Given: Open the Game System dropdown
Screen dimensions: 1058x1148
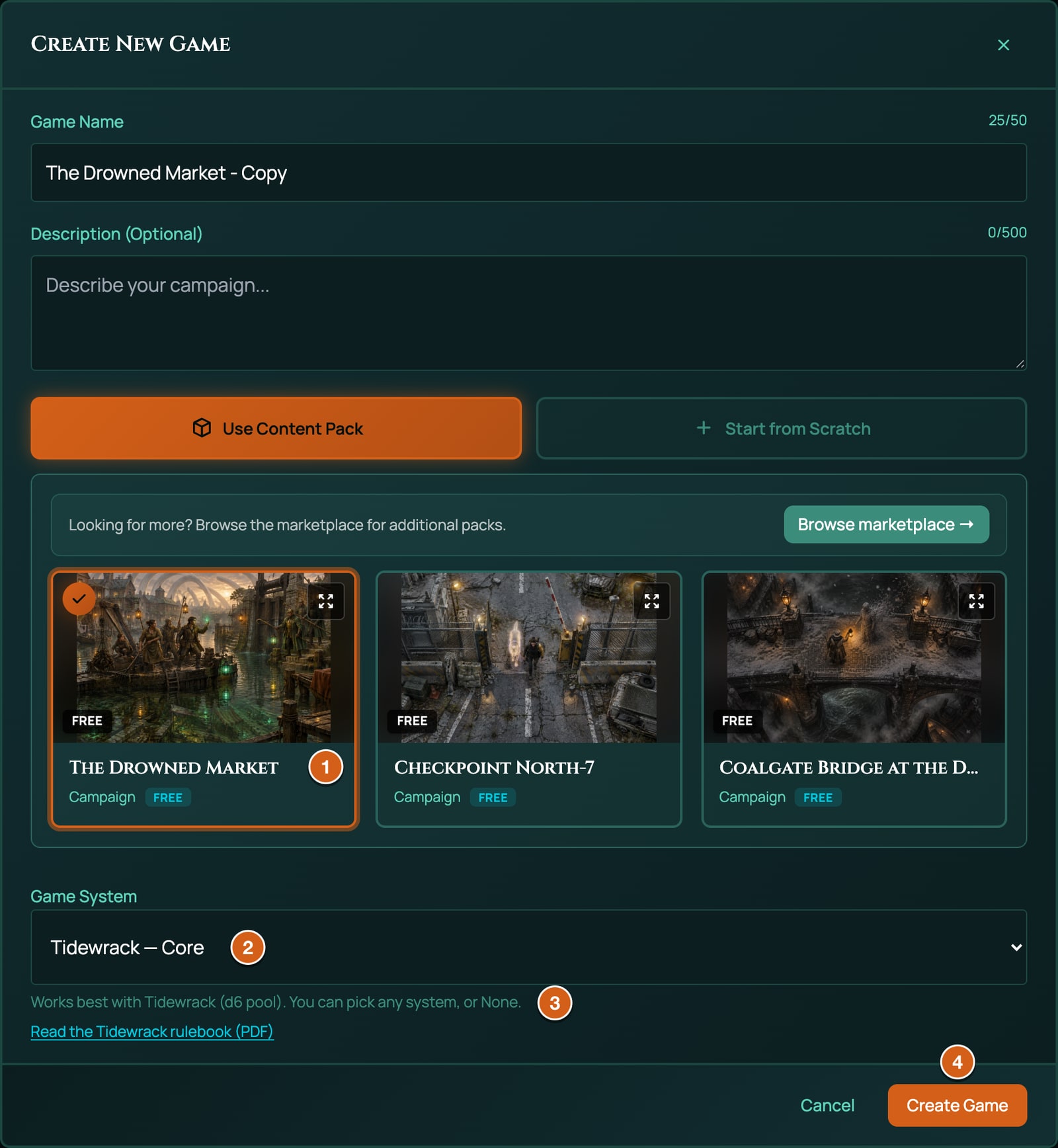Looking at the screenshot, I should 528,947.
